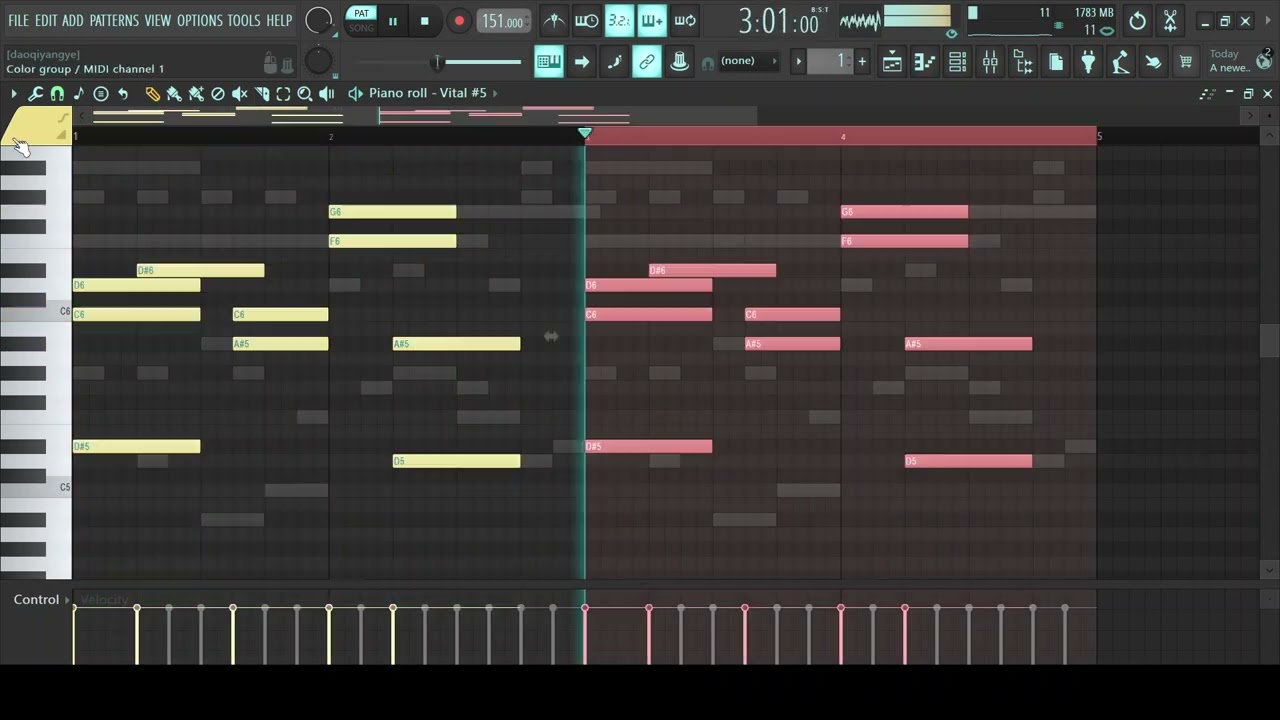Click the Playback scrub speaker tool

327,93
